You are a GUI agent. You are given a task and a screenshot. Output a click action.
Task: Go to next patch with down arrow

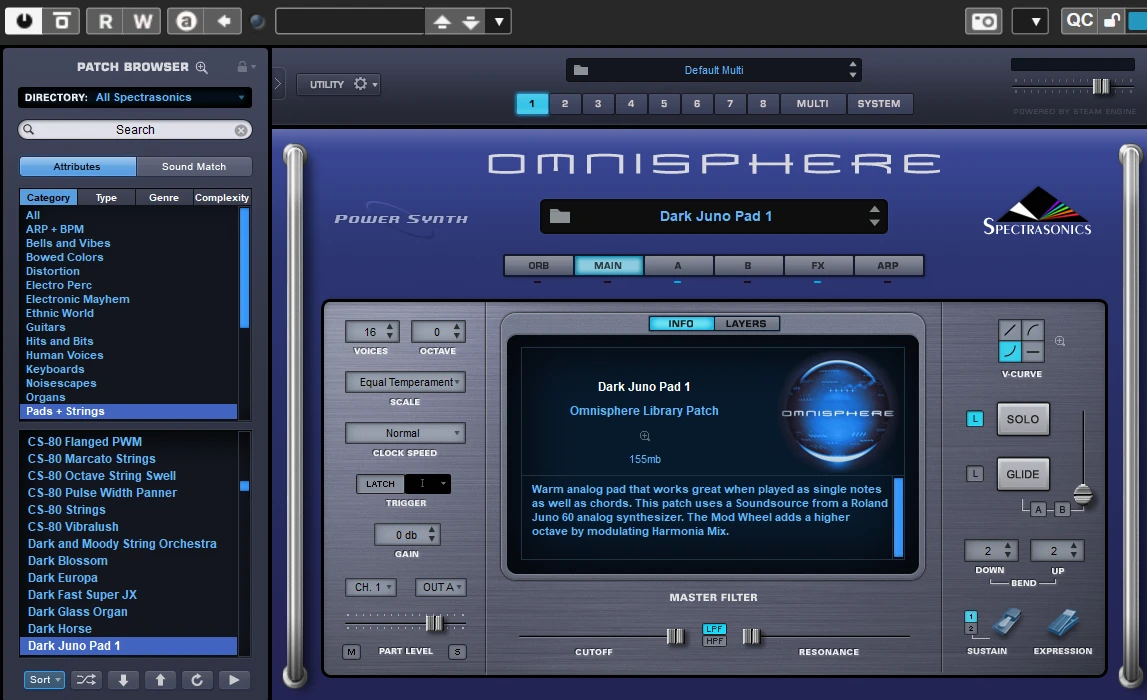click(x=123, y=680)
